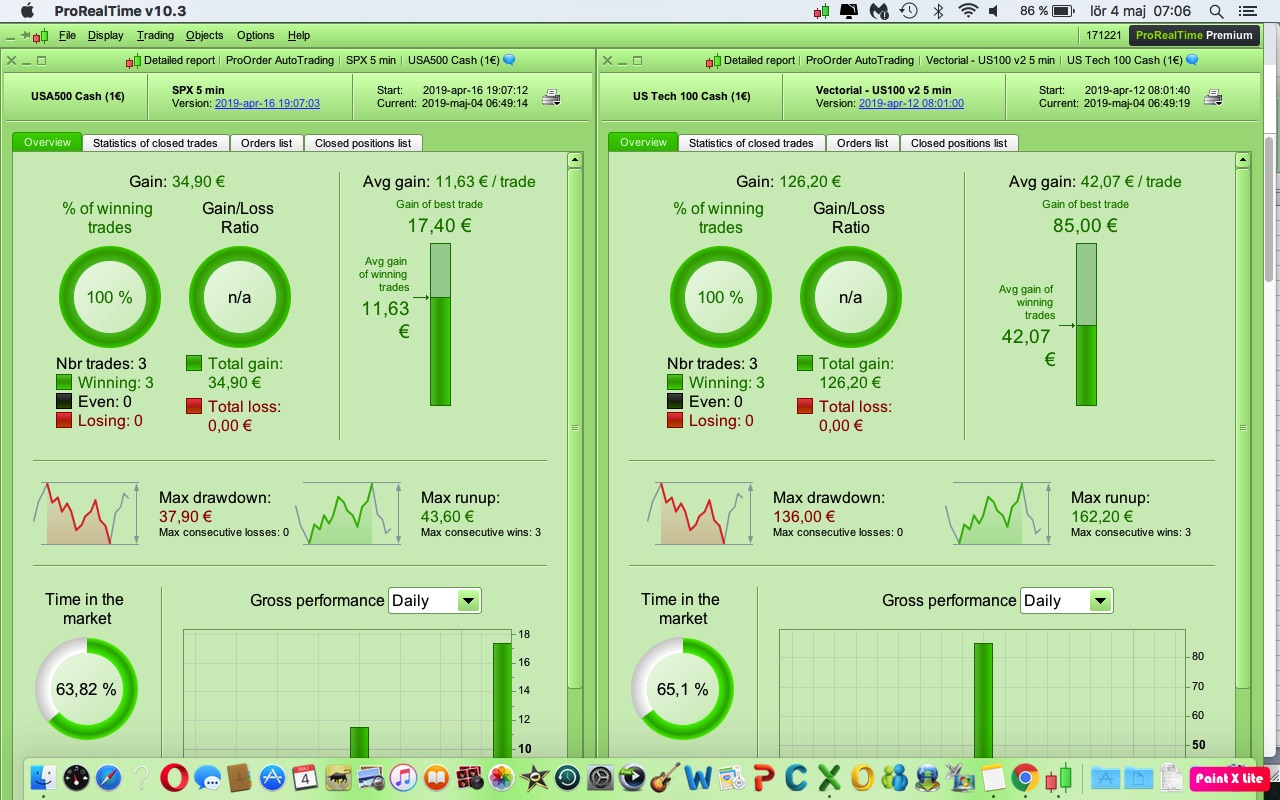Image resolution: width=1280 pixels, height=800 pixels.
Task: Open the Apple menu
Action: pos(27,11)
